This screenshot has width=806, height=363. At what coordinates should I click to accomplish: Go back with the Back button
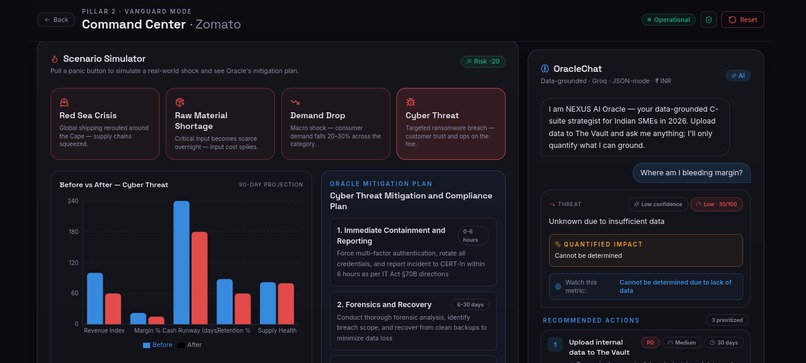pyautogui.click(x=56, y=20)
